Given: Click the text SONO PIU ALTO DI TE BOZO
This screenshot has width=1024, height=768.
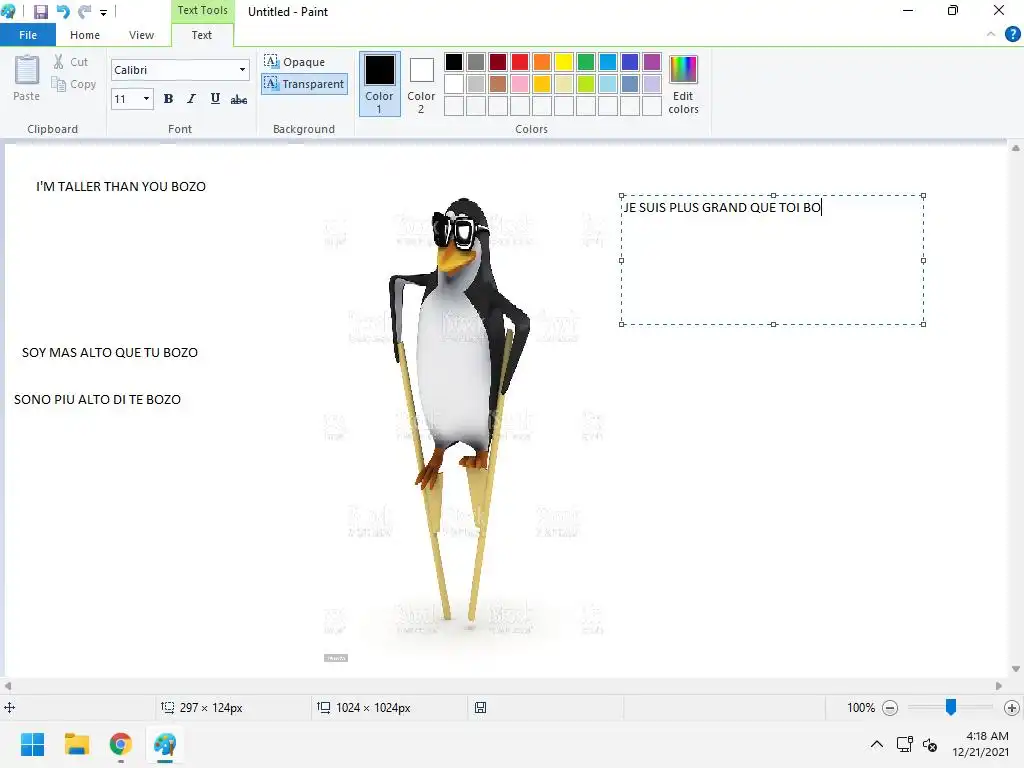Looking at the screenshot, I should pos(97,400).
